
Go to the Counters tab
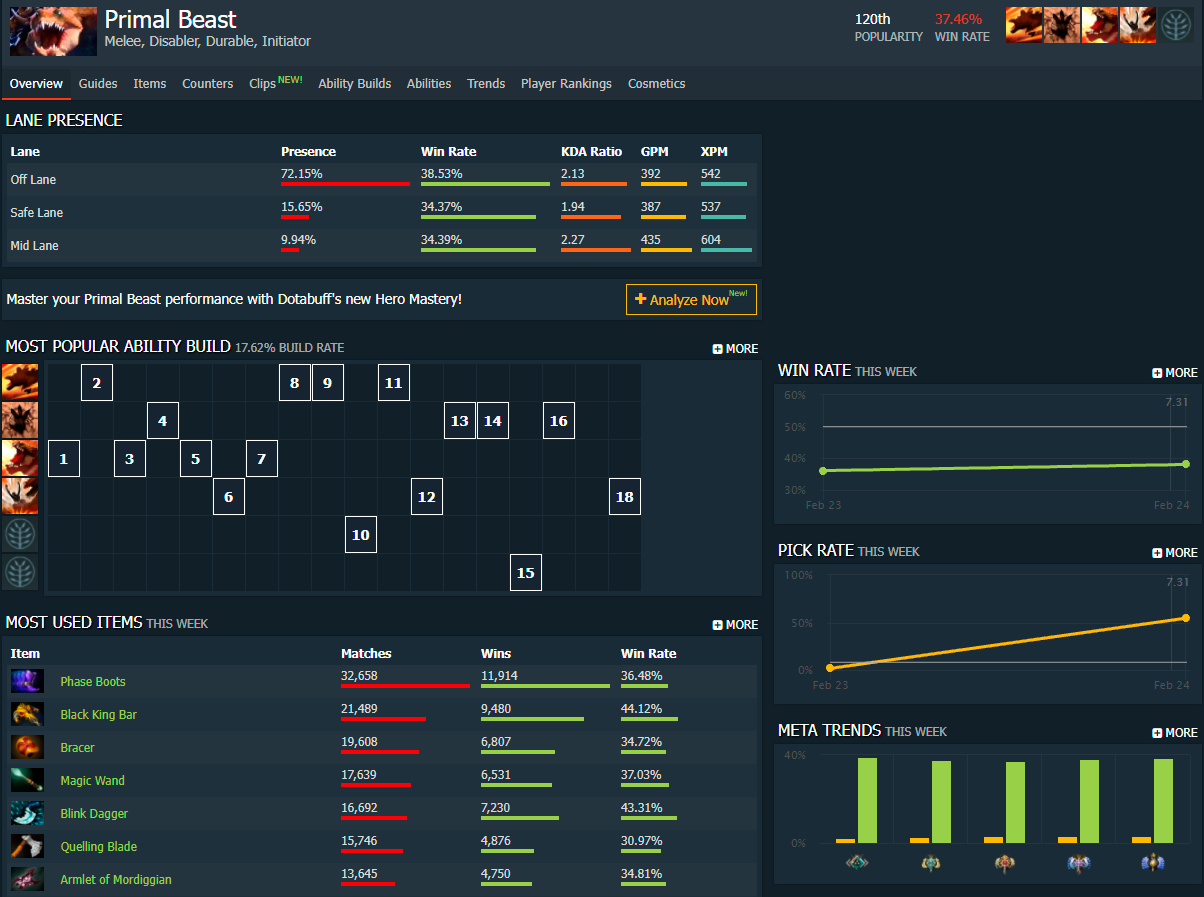point(208,84)
